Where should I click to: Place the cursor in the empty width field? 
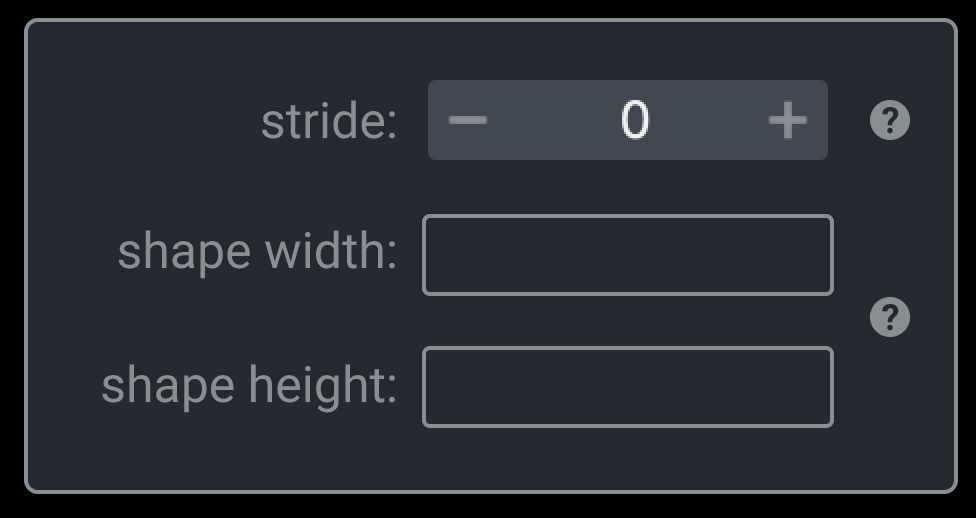coord(627,255)
